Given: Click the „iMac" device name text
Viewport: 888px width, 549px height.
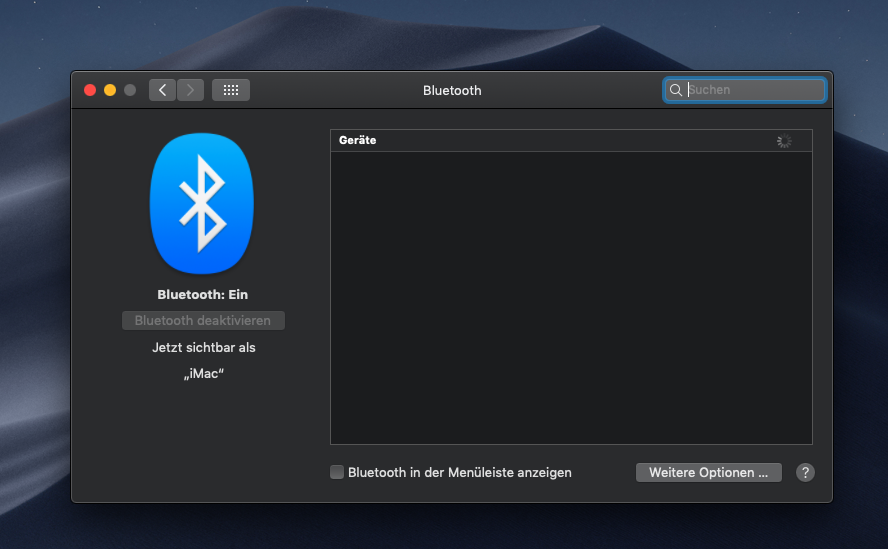Looking at the screenshot, I should tap(204, 374).
